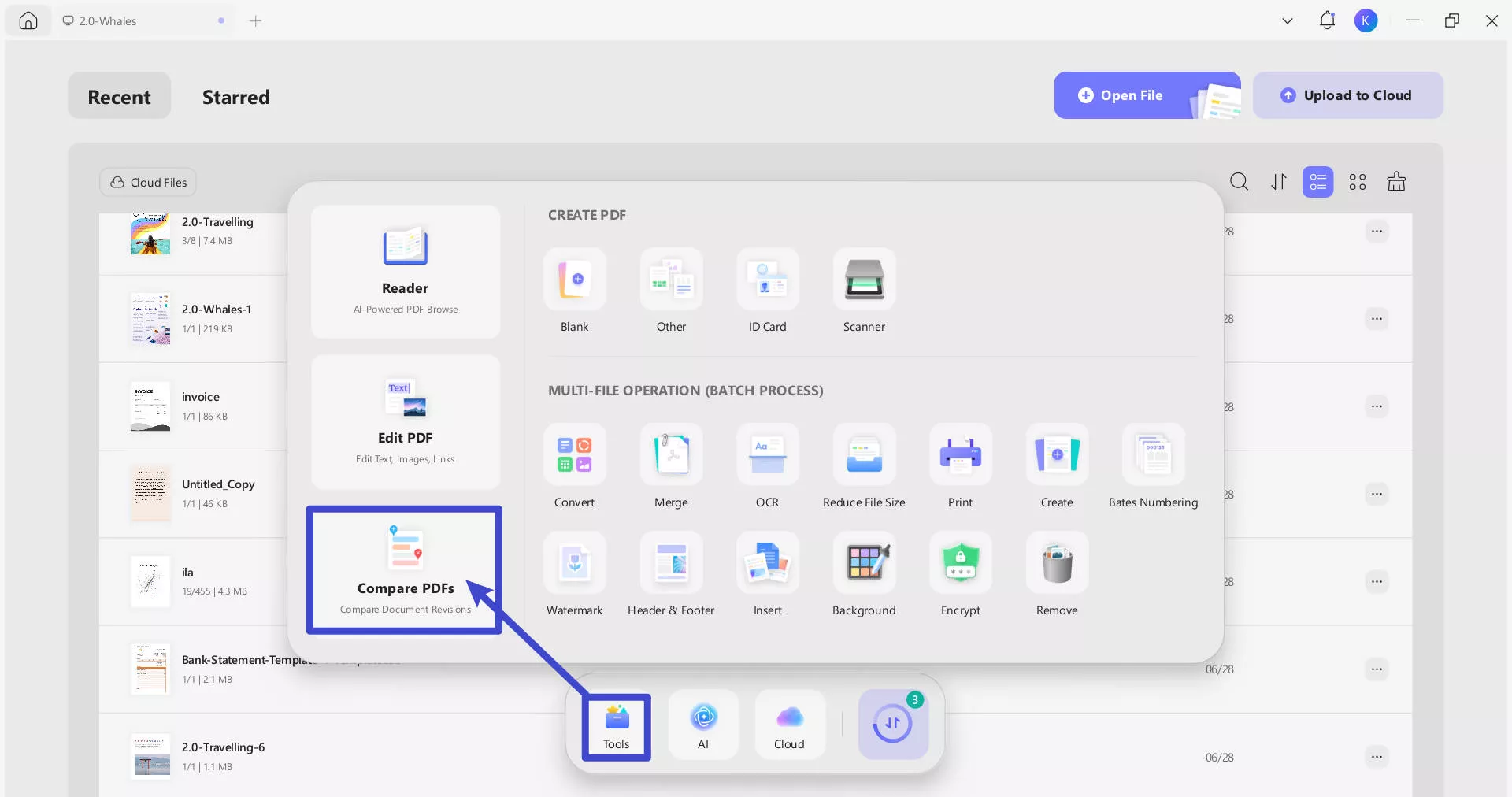Launch the Watermark tool

pos(574,563)
